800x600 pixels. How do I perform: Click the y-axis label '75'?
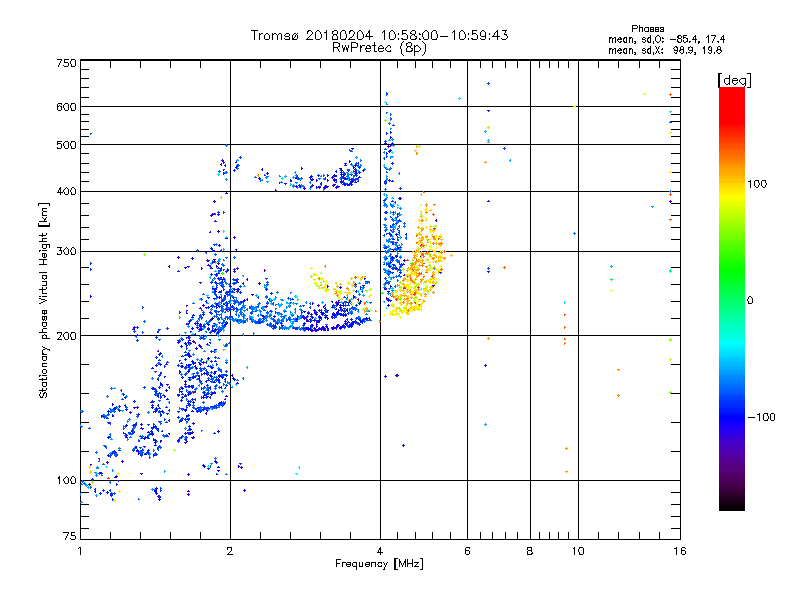point(70,536)
